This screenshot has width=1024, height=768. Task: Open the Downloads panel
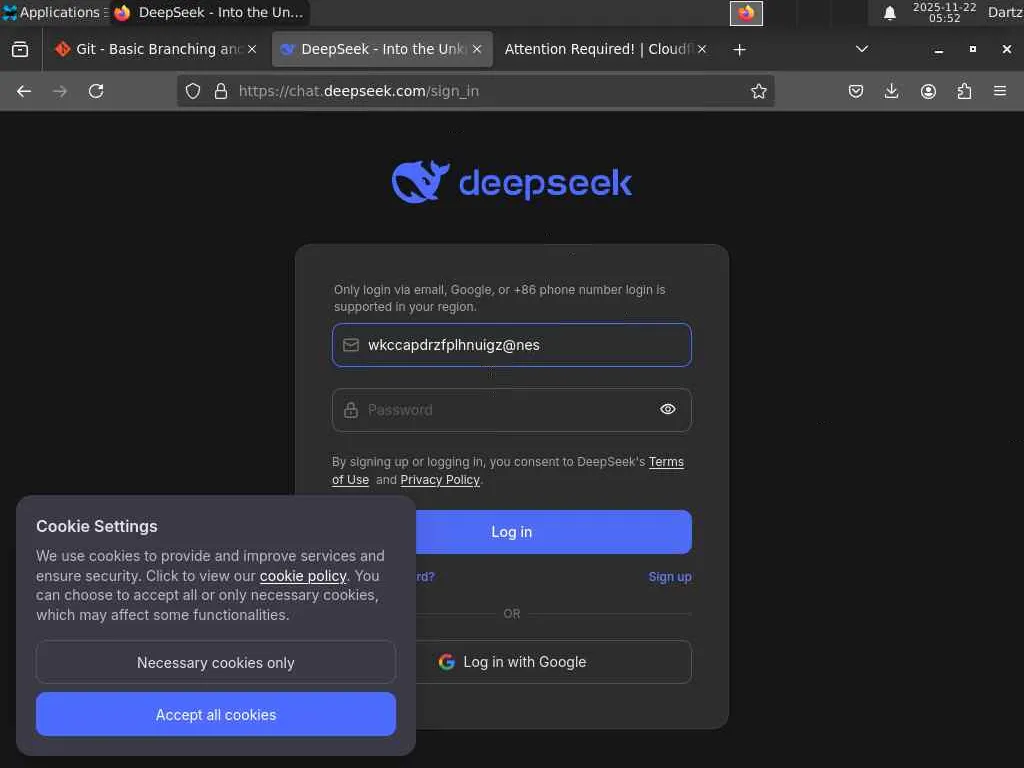(x=891, y=91)
